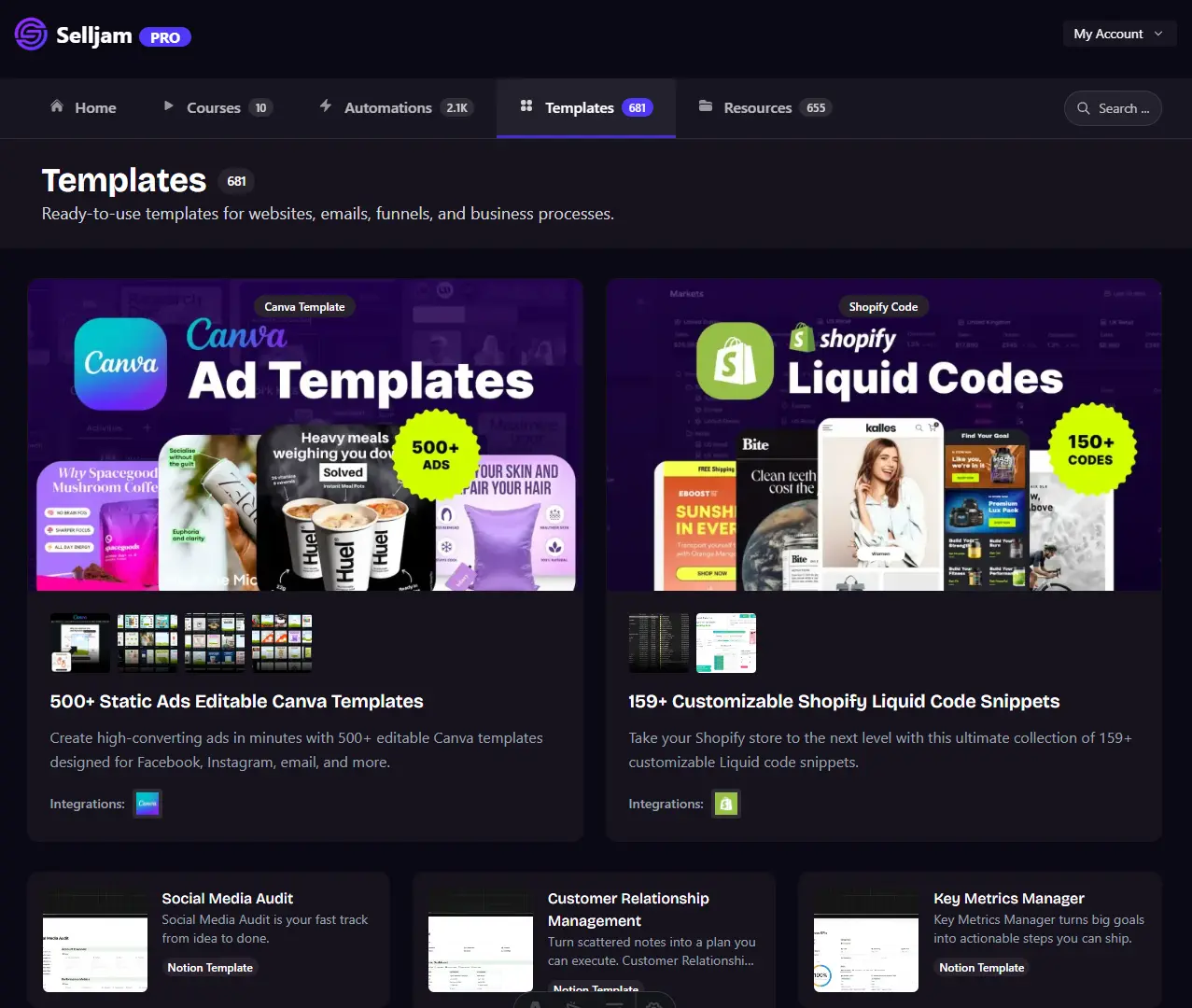1192x1008 pixels.
Task: Click the Key Metrics Manager thumbnail
Action: click(x=865, y=952)
